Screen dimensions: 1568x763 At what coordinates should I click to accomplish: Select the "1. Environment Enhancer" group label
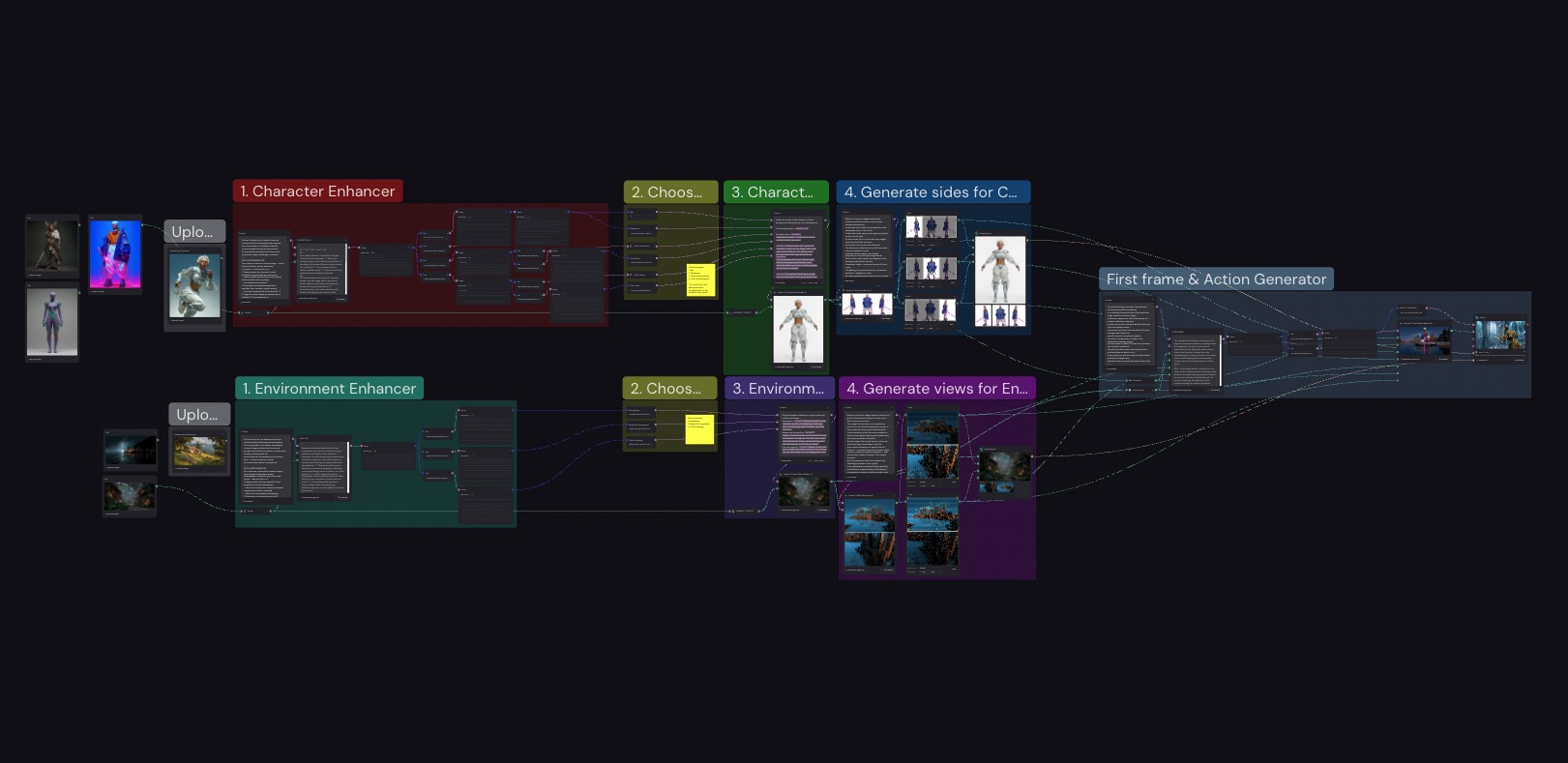coord(329,389)
